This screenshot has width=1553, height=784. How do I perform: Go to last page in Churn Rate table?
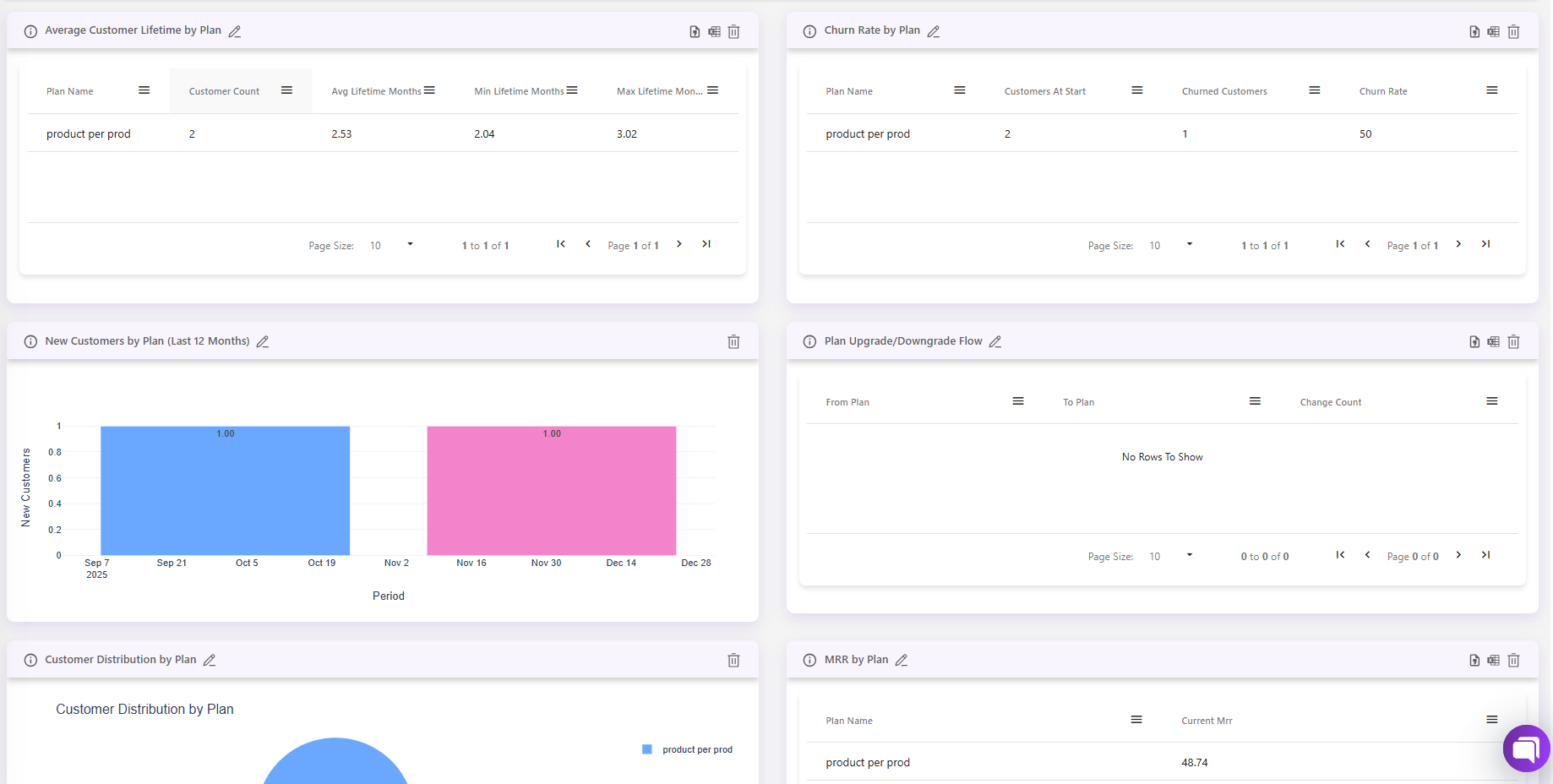click(x=1485, y=244)
